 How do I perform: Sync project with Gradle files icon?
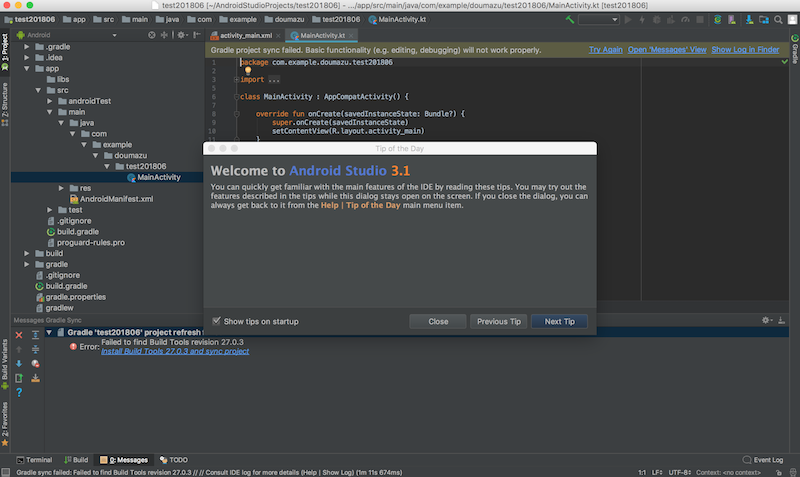[x=717, y=19]
